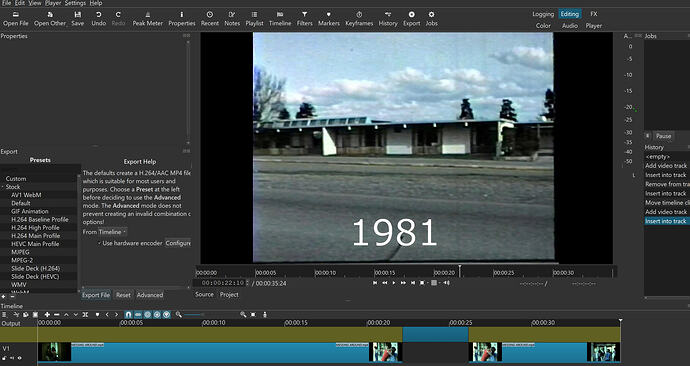Switch to the Color layout
The height and width of the screenshot is (366, 690).
(x=543, y=26)
